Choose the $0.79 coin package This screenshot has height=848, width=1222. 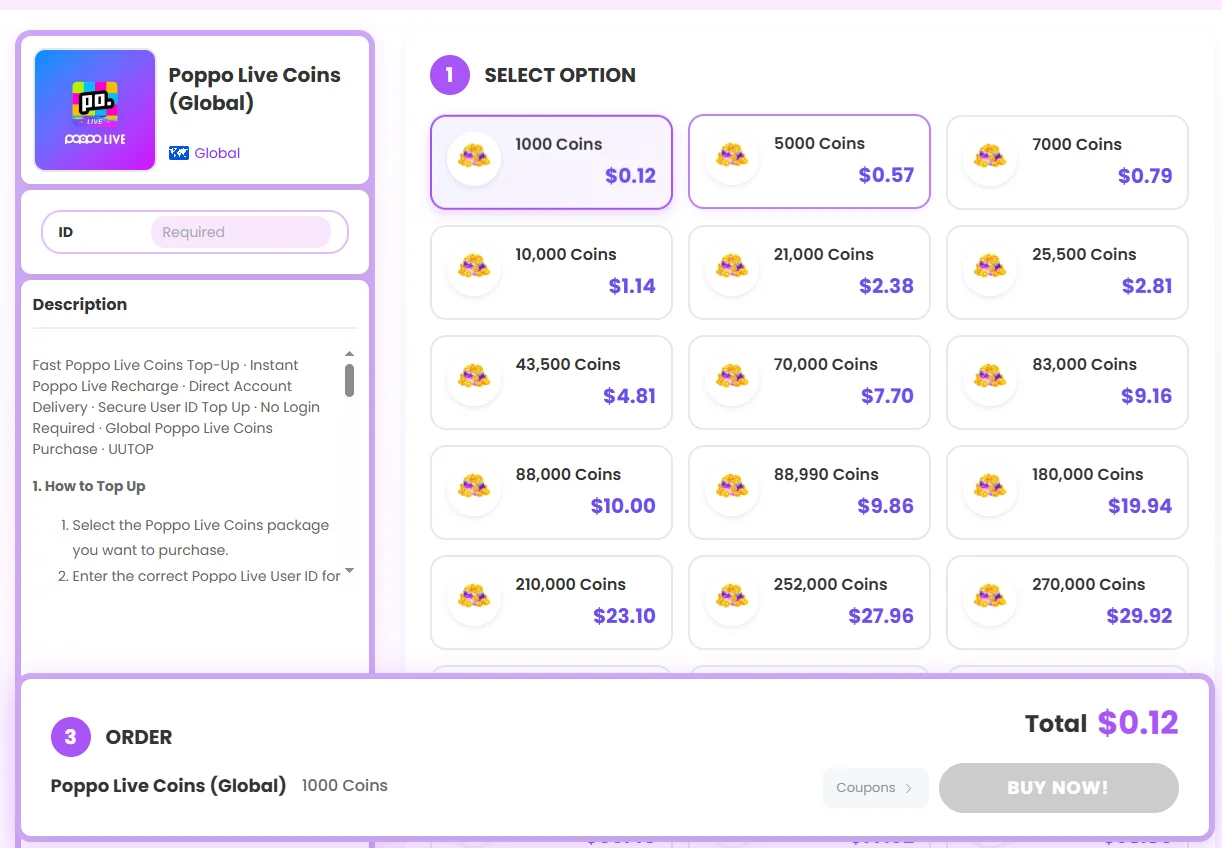pyautogui.click(x=1067, y=162)
